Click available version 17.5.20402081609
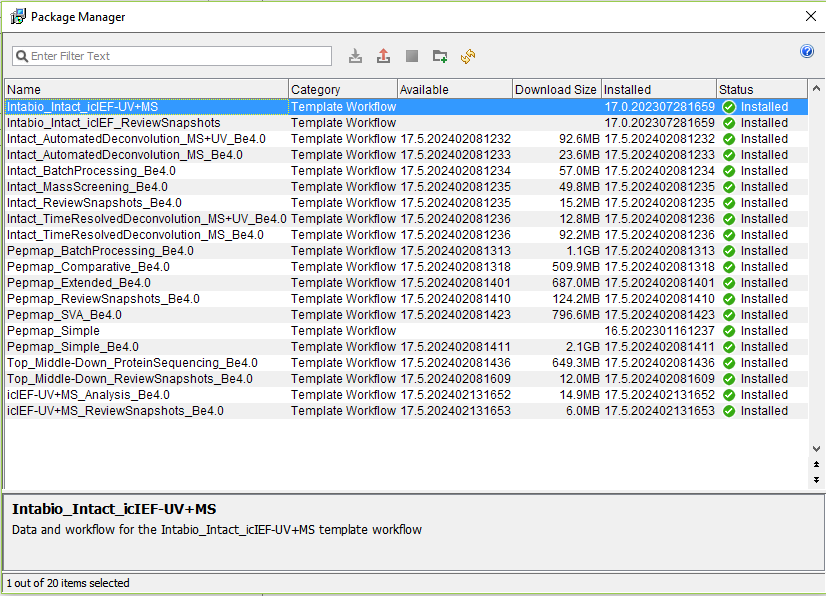This screenshot has width=826, height=596. [456, 379]
